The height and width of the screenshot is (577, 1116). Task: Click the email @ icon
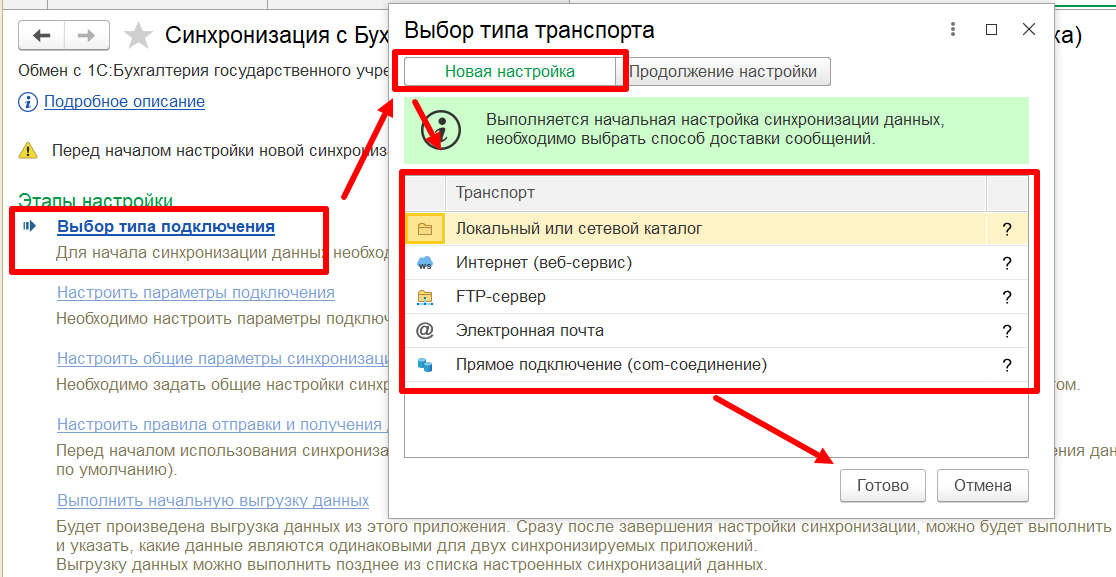click(425, 331)
